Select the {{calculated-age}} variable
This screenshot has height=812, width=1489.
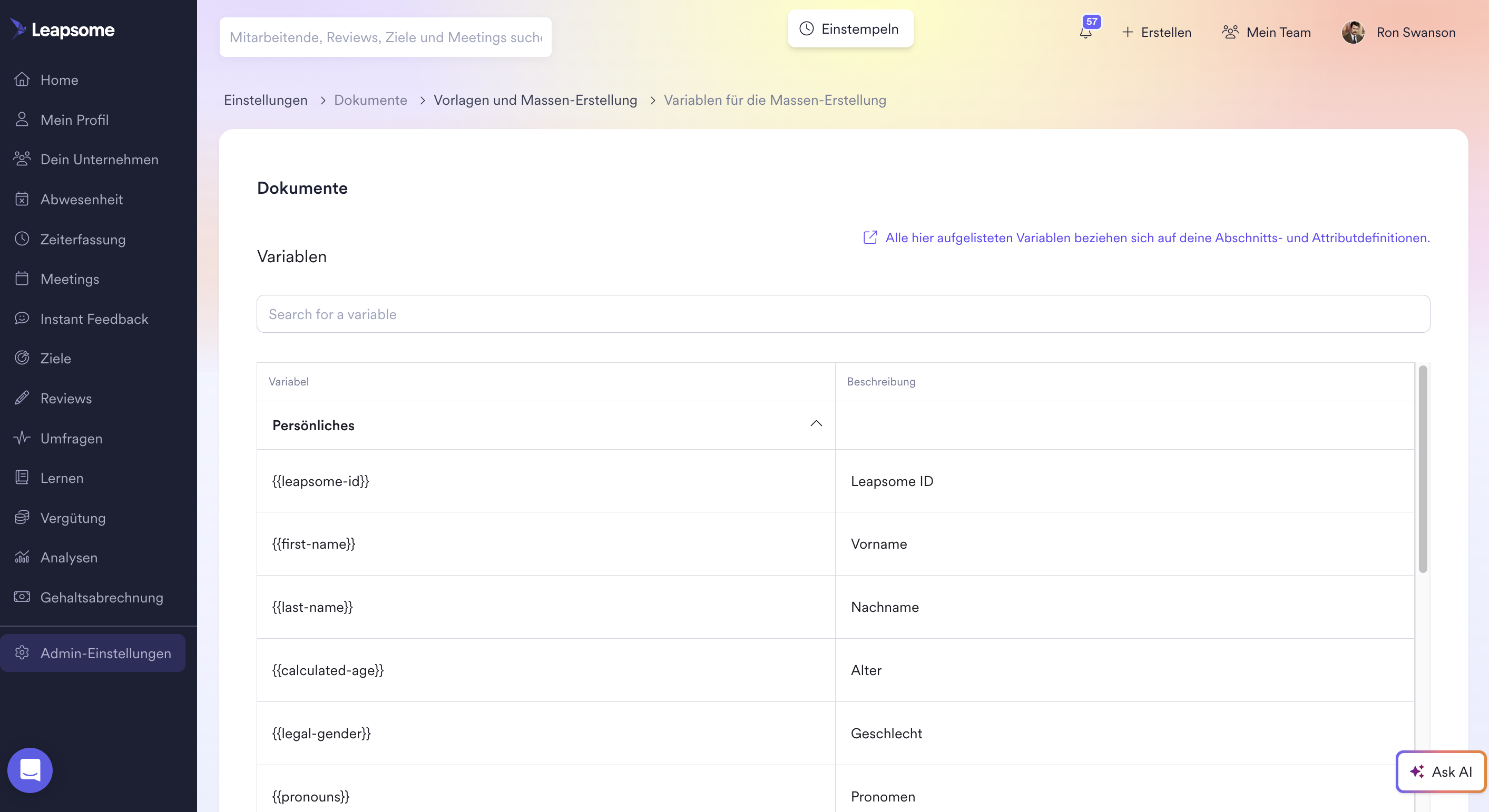pos(328,670)
